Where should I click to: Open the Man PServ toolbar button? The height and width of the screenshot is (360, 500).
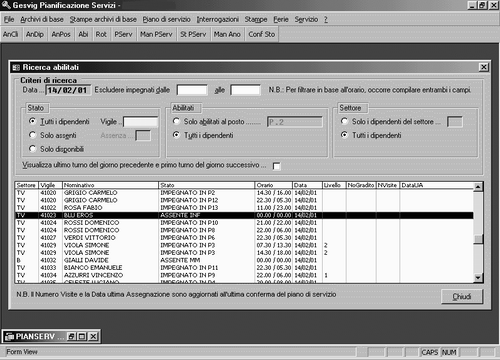tap(156, 34)
